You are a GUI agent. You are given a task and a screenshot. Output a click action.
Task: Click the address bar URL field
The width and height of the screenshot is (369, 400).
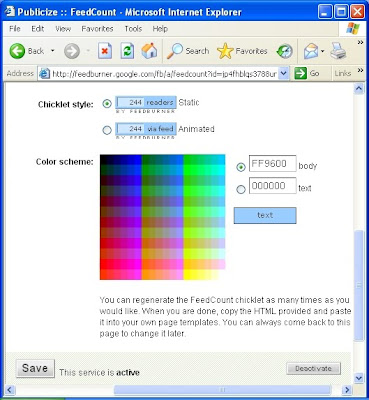[x=165, y=74]
